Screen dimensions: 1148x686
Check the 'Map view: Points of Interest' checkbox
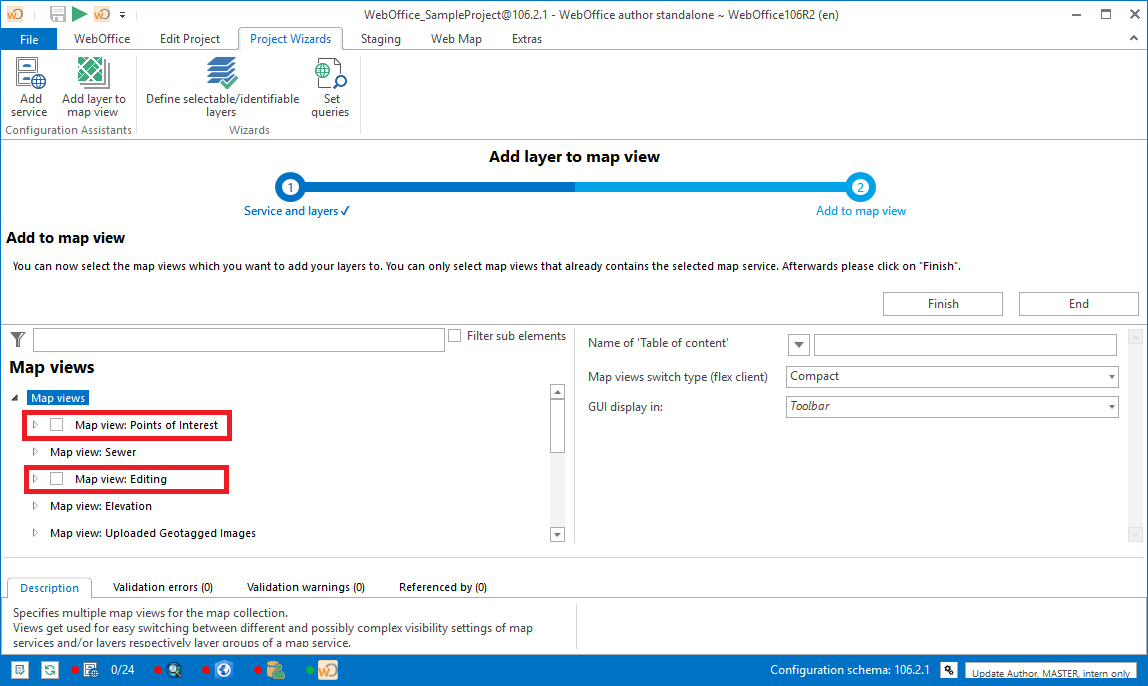(58, 425)
